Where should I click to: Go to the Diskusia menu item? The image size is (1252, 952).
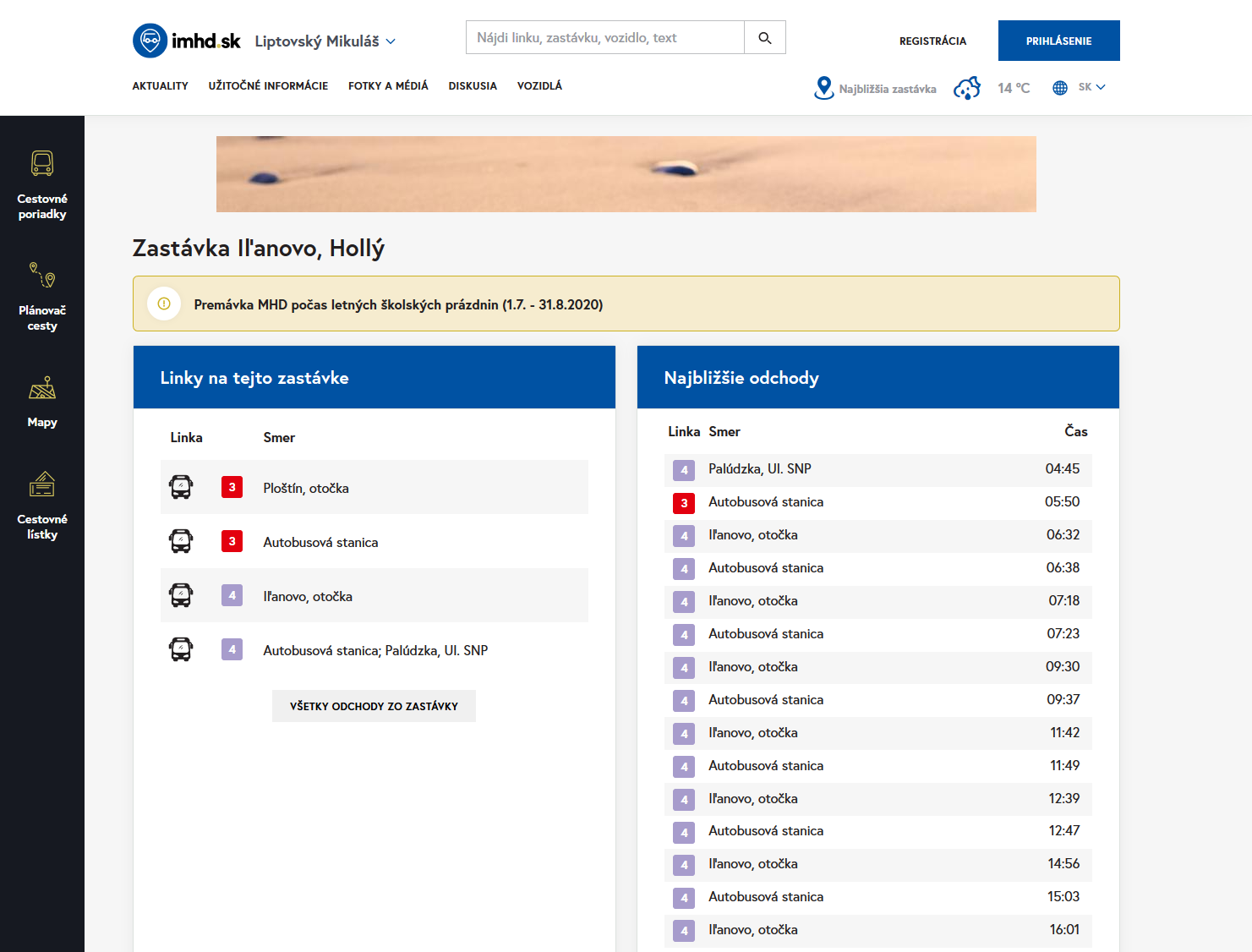tap(473, 86)
